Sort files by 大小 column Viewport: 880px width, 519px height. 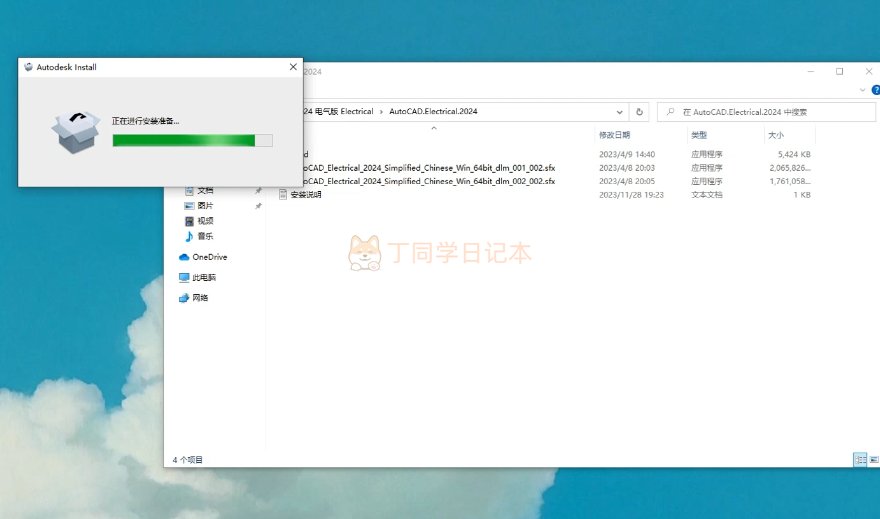pos(776,135)
